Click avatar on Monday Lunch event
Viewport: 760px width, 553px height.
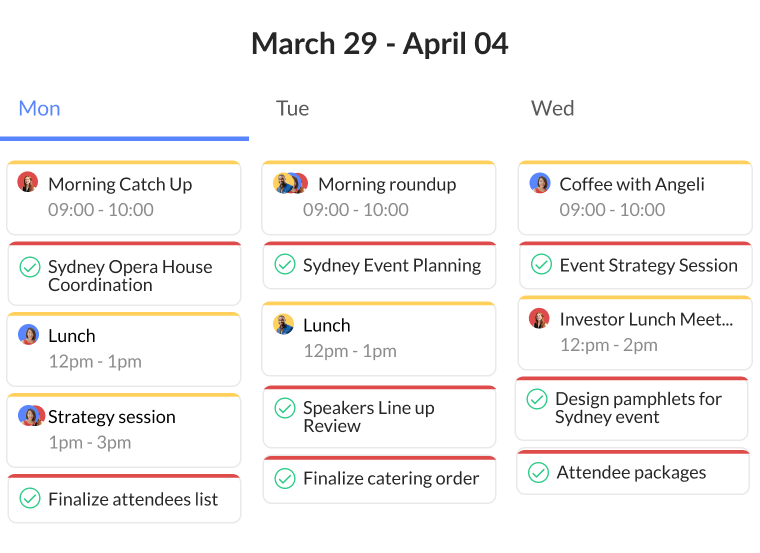point(29,334)
